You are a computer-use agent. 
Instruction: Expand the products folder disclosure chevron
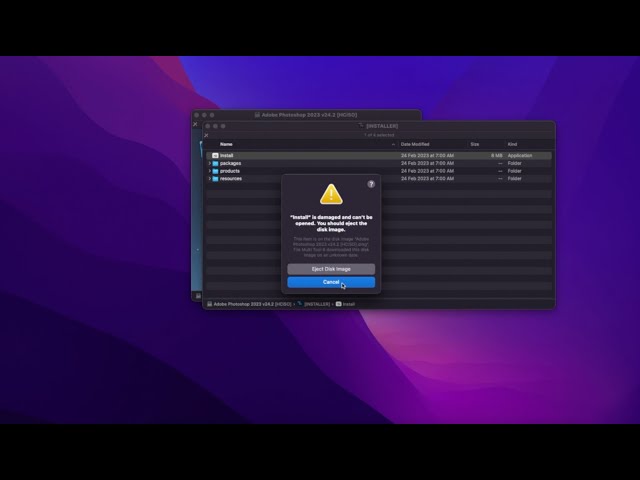click(209, 171)
